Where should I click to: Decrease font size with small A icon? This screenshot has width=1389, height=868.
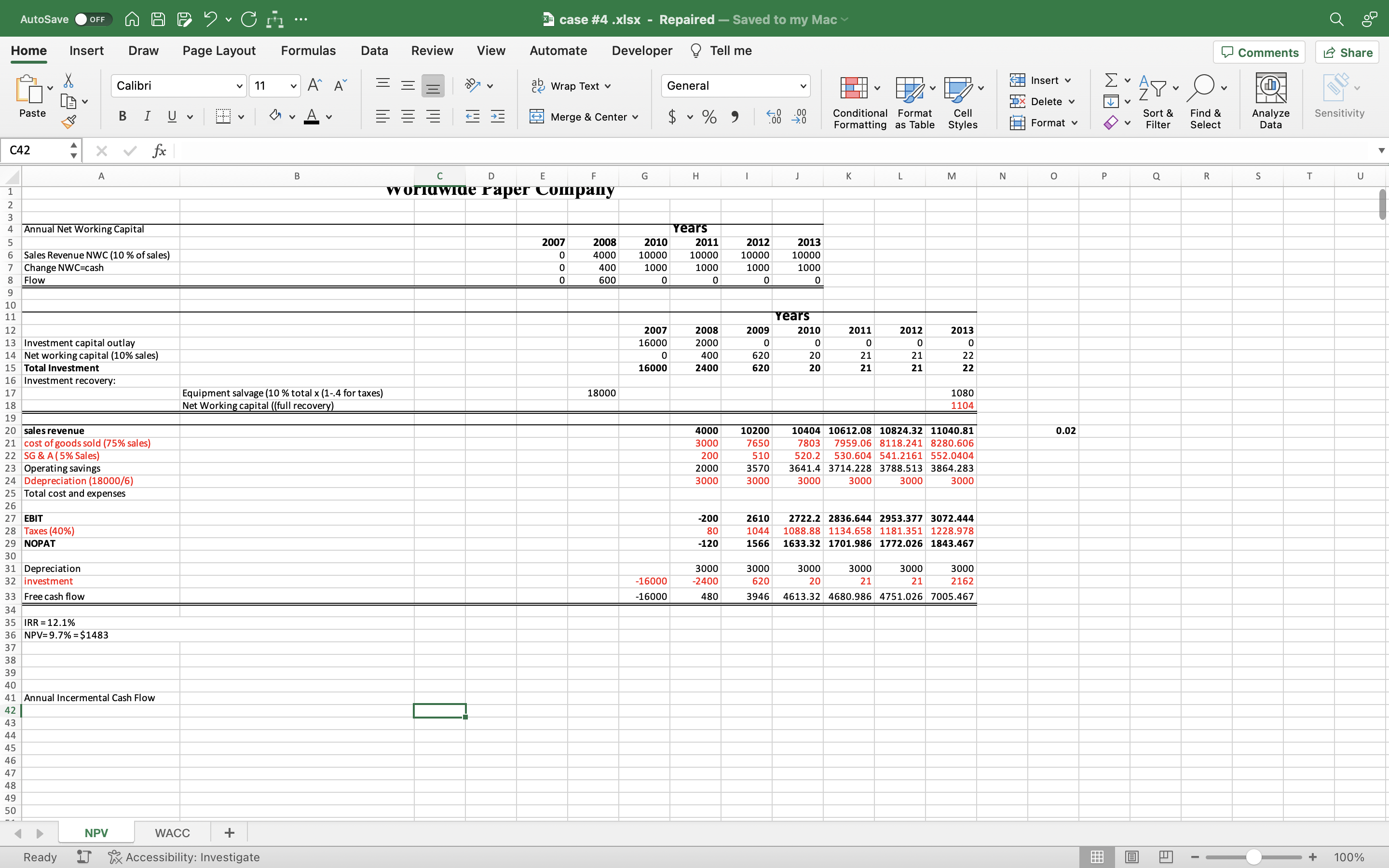340,85
